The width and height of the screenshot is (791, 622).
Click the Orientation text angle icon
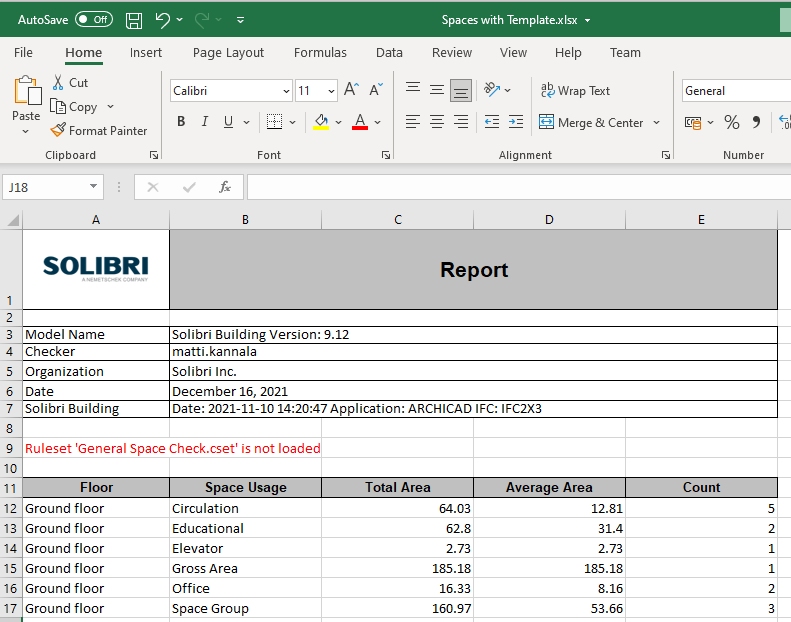(492, 90)
